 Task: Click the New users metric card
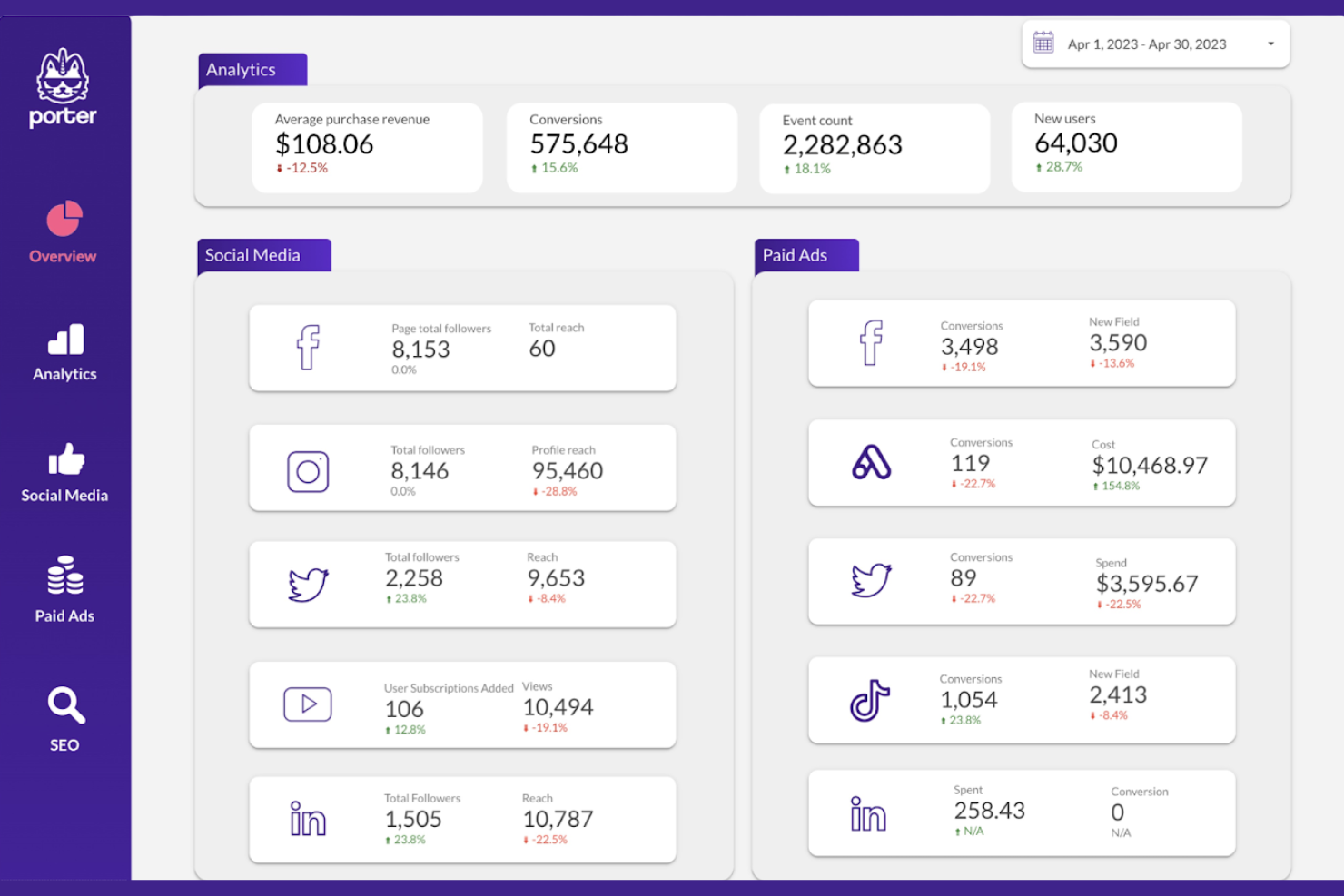click(x=1126, y=146)
